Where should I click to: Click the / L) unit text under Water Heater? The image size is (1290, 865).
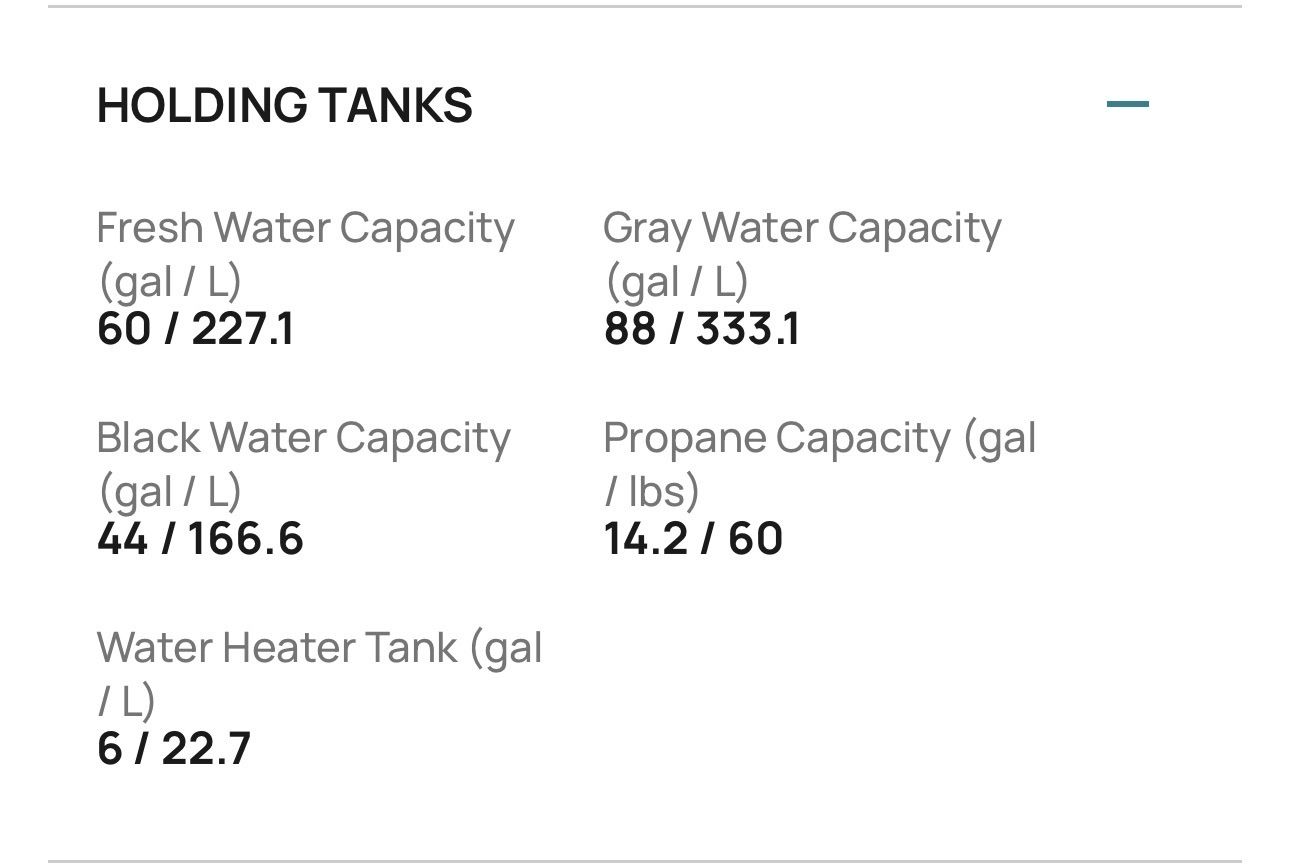click(127, 702)
